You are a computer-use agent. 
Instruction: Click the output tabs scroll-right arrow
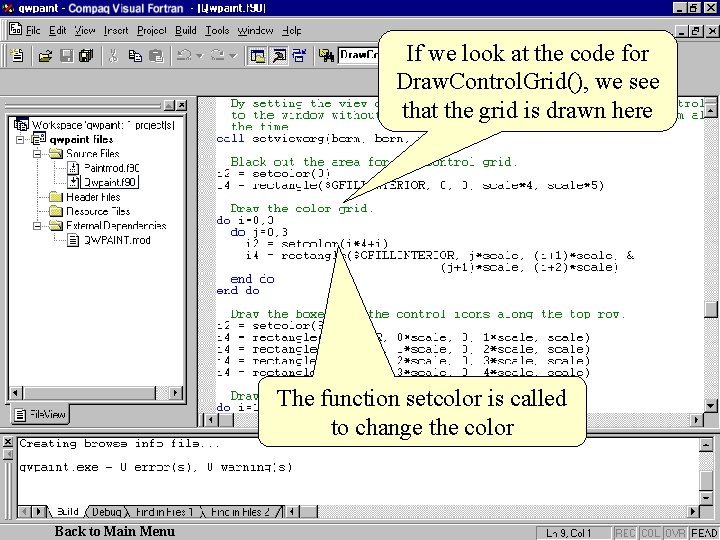[x=39, y=512]
